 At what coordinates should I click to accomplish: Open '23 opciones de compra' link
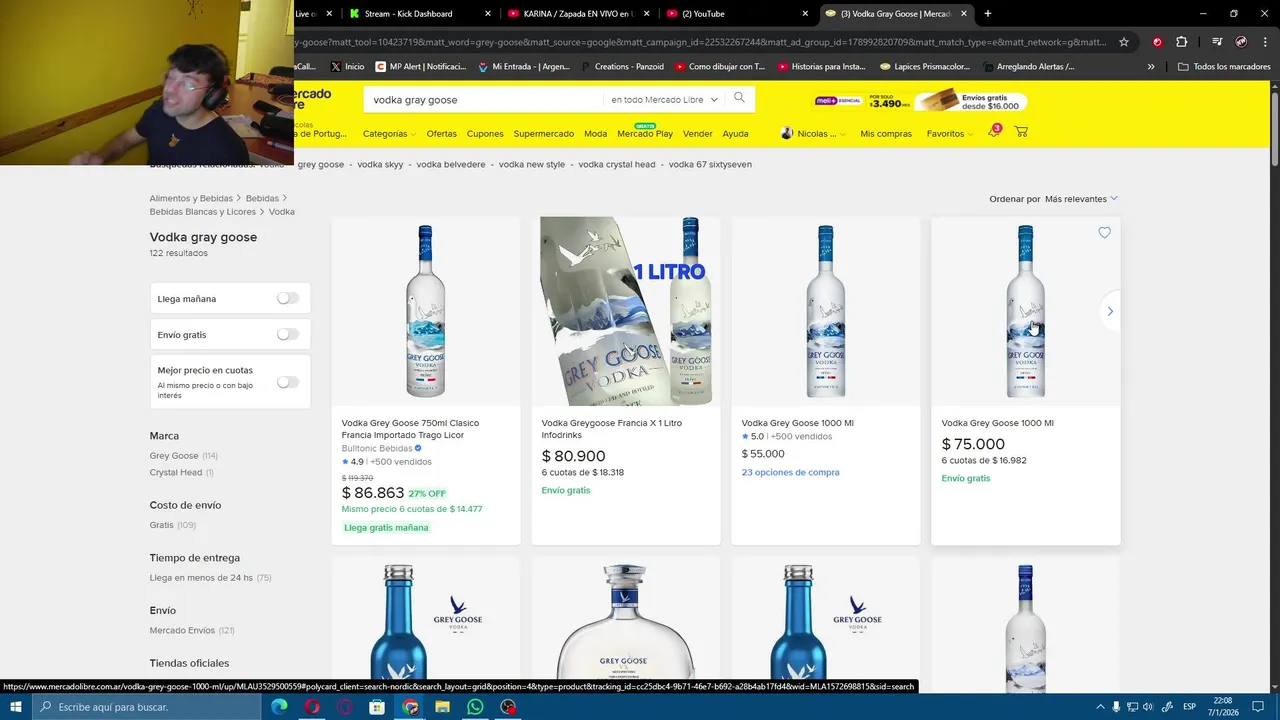[790, 472]
